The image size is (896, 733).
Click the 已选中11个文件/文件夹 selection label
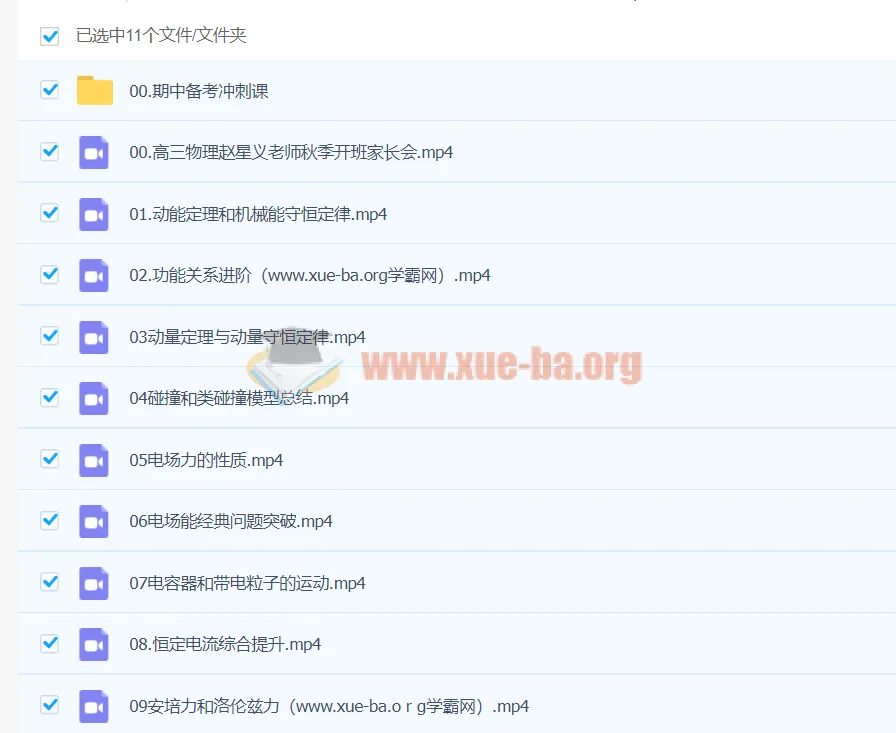point(161,36)
